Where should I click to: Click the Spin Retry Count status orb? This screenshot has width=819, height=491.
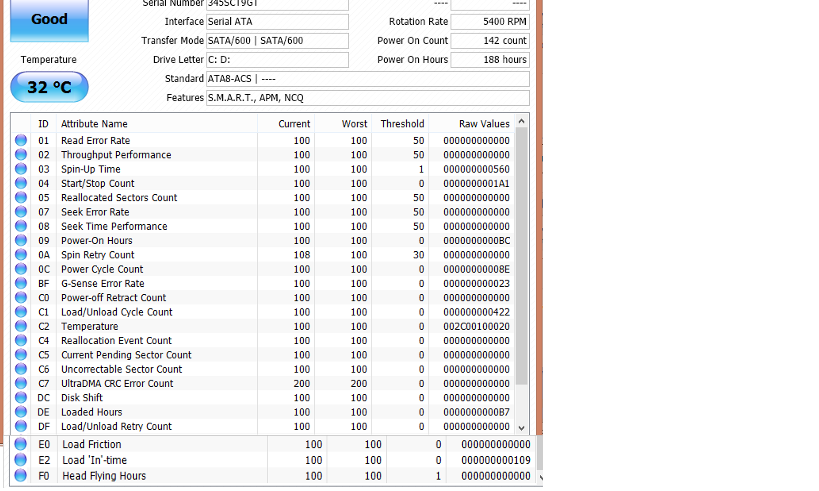pyautogui.click(x=21, y=254)
